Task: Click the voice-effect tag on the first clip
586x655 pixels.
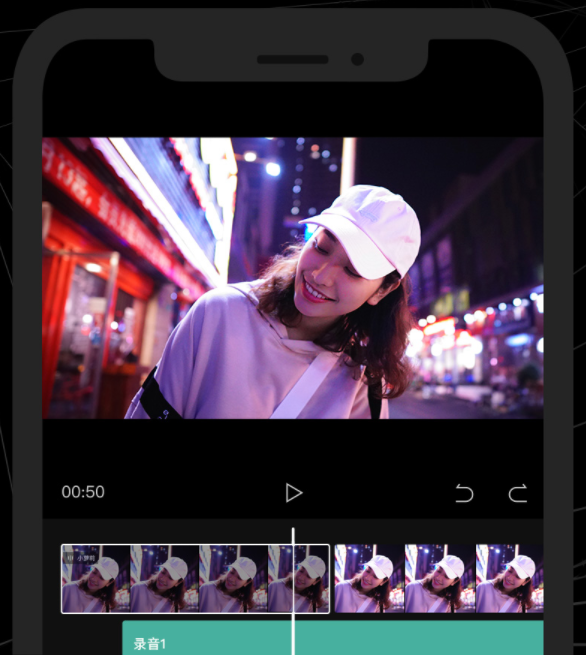Action: (x=81, y=558)
